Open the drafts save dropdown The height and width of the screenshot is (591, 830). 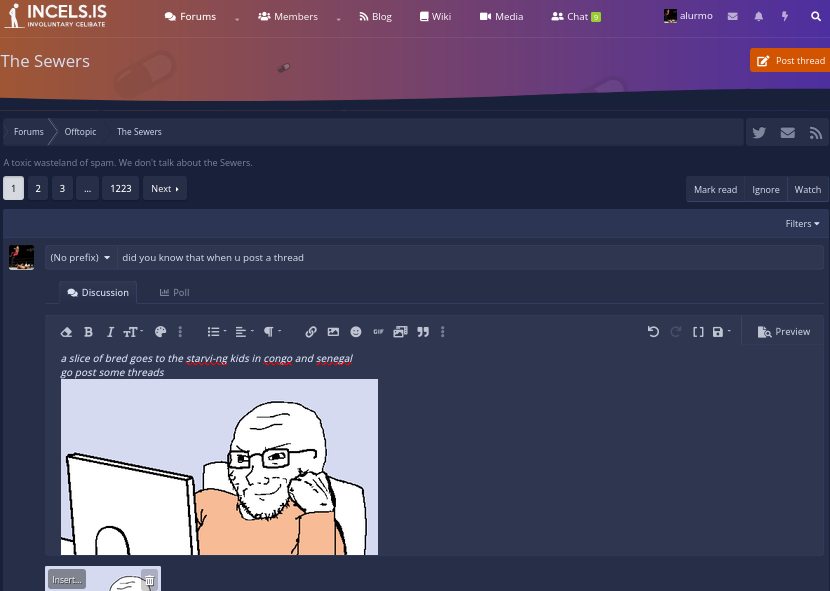pos(721,332)
